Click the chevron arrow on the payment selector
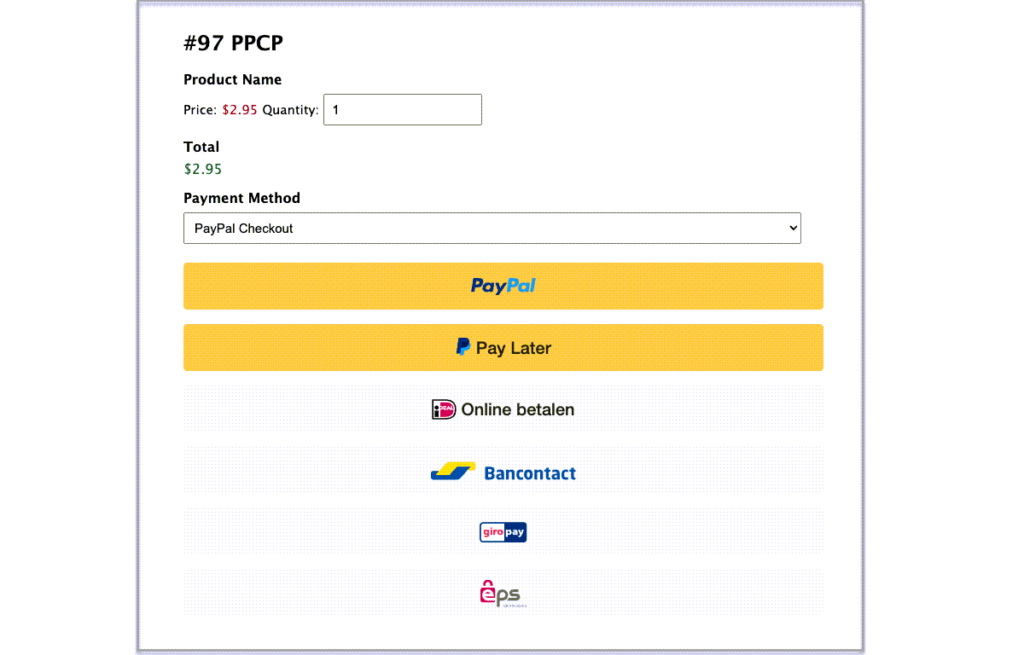 click(789, 228)
